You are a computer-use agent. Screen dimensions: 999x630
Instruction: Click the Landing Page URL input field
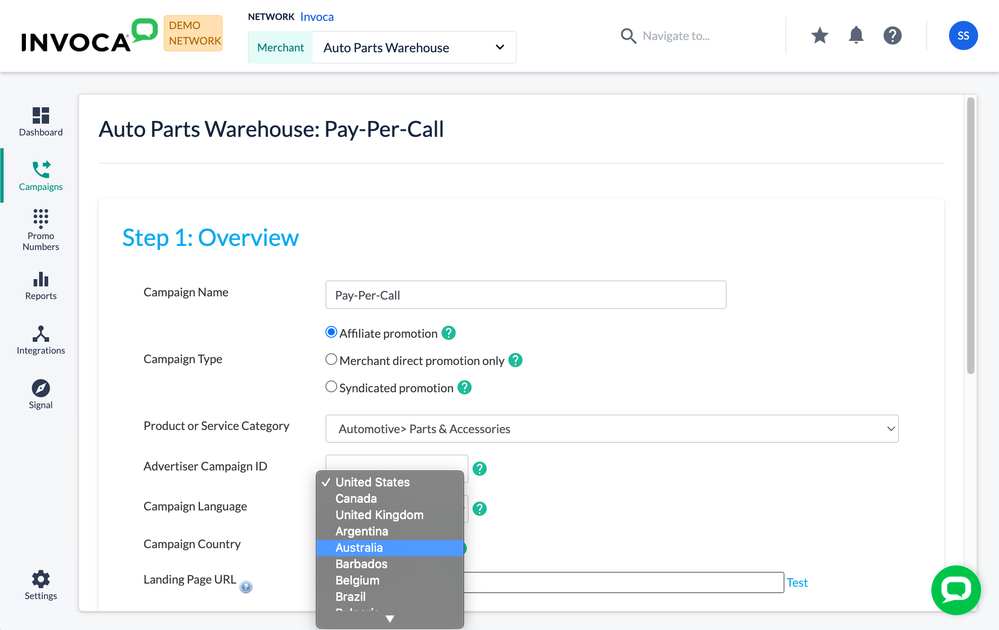point(623,582)
